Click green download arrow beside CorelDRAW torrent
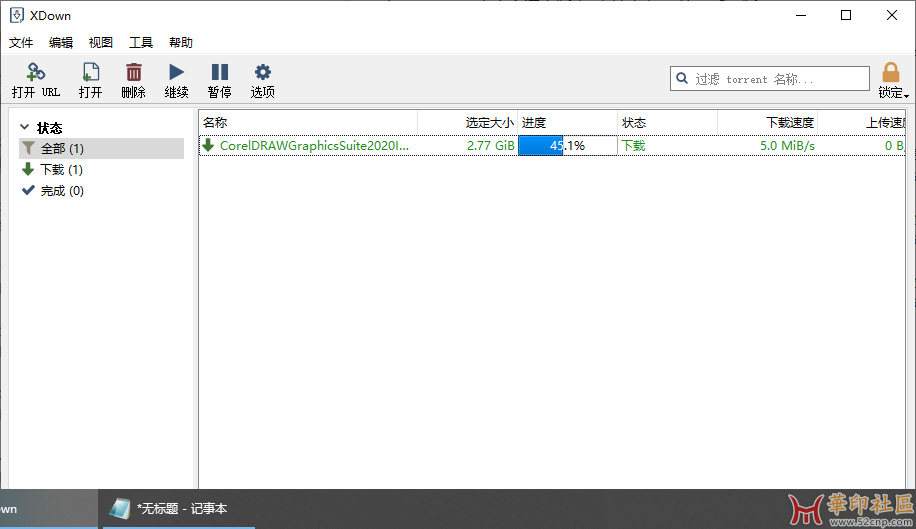The height and width of the screenshot is (529, 916). click(x=208, y=145)
